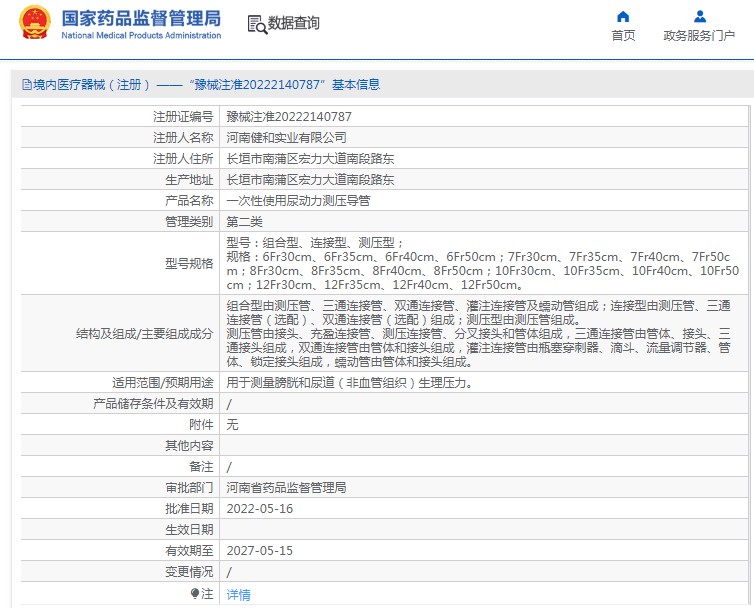Click the bulb icon beside 注

(195, 594)
